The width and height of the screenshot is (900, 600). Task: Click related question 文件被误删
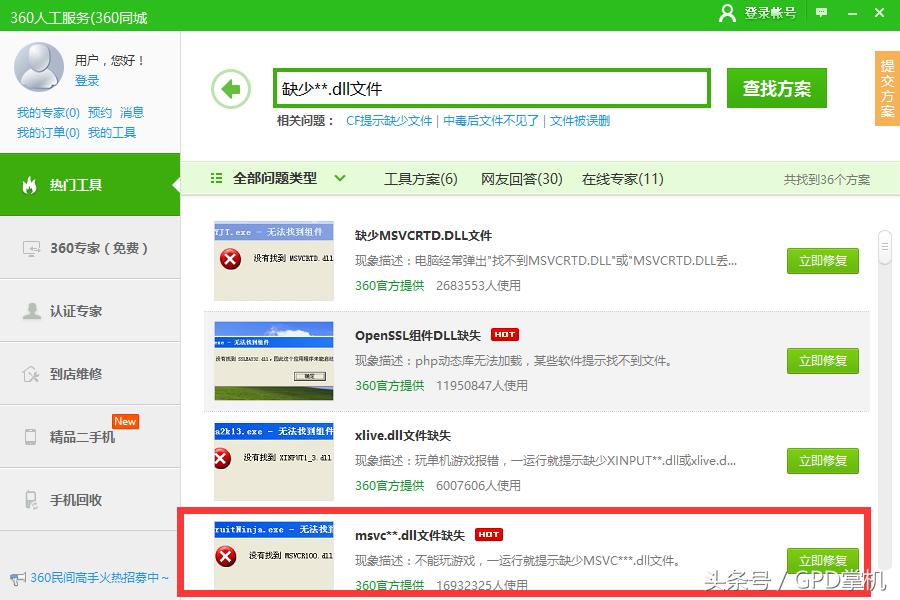tap(580, 121)
